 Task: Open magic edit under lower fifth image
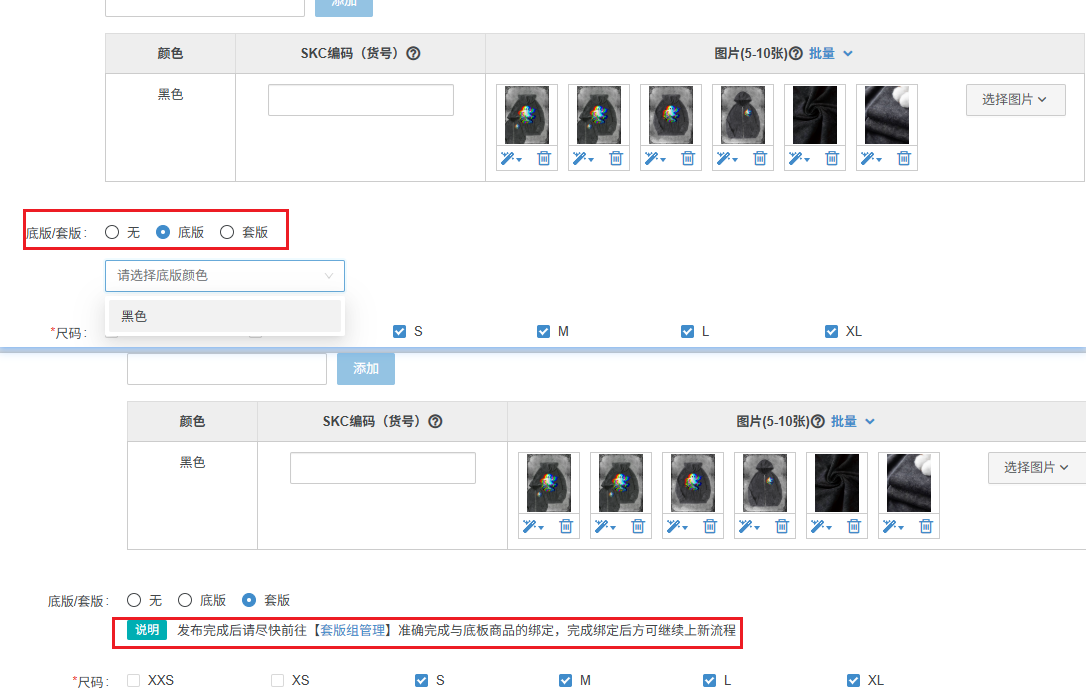pos(821,527)
